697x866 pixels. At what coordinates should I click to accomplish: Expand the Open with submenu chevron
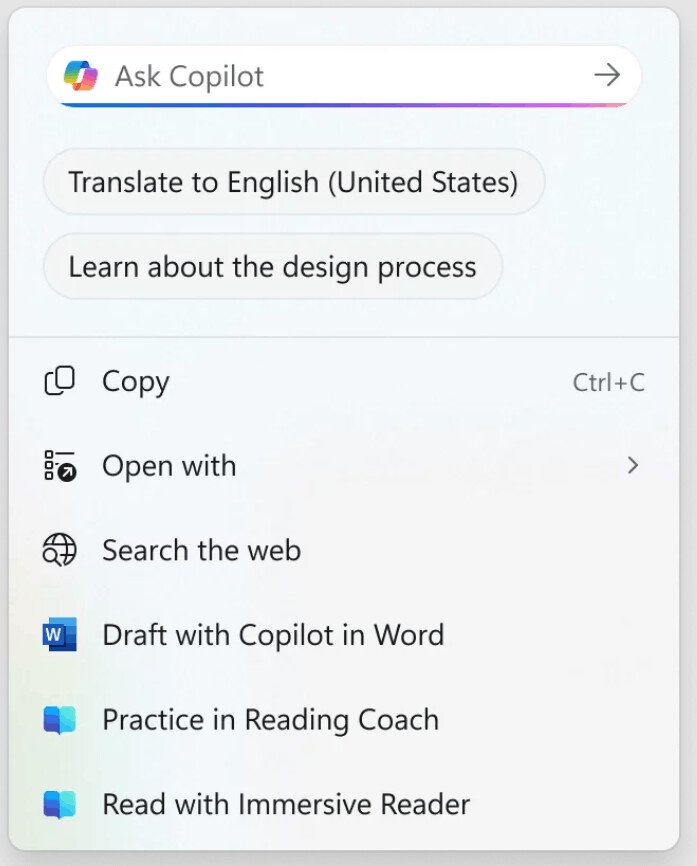(633, 466)
